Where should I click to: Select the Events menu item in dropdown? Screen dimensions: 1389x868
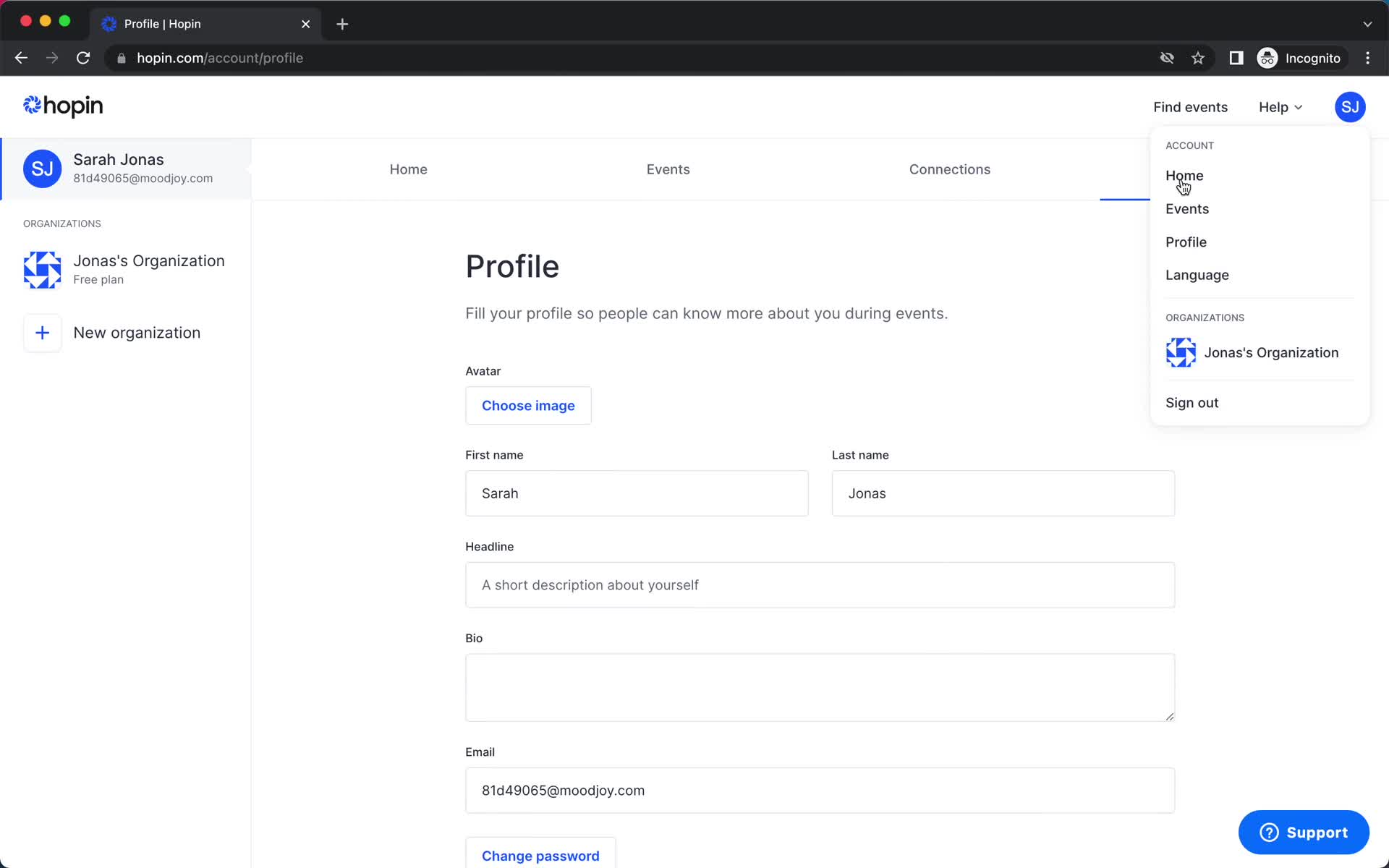pyautogui.click(x=1188, y=209)
